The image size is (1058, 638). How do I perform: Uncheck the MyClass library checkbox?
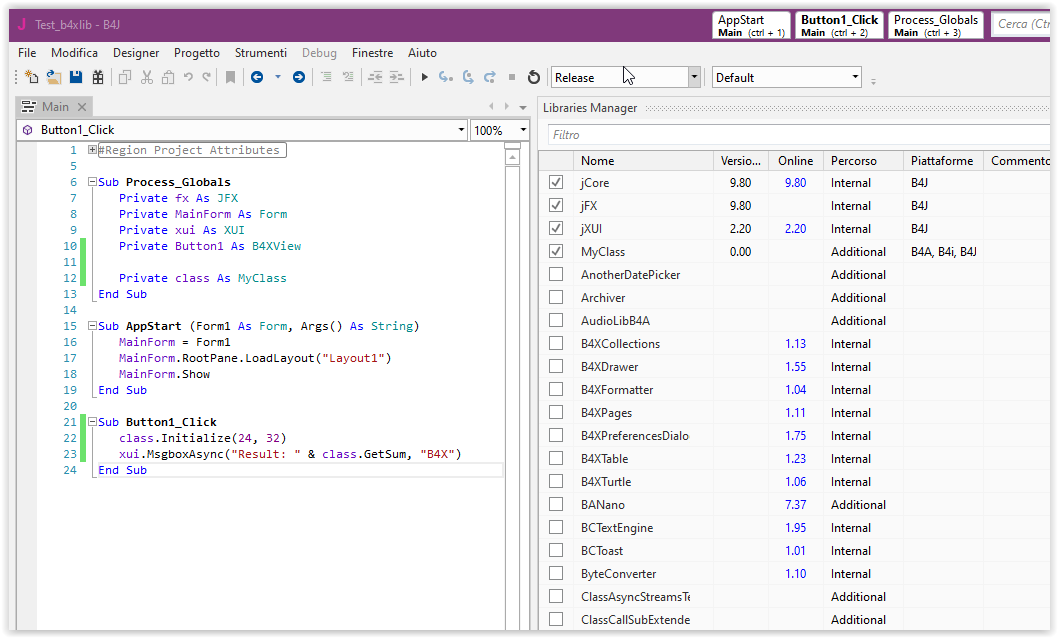(x=556, y=252)
